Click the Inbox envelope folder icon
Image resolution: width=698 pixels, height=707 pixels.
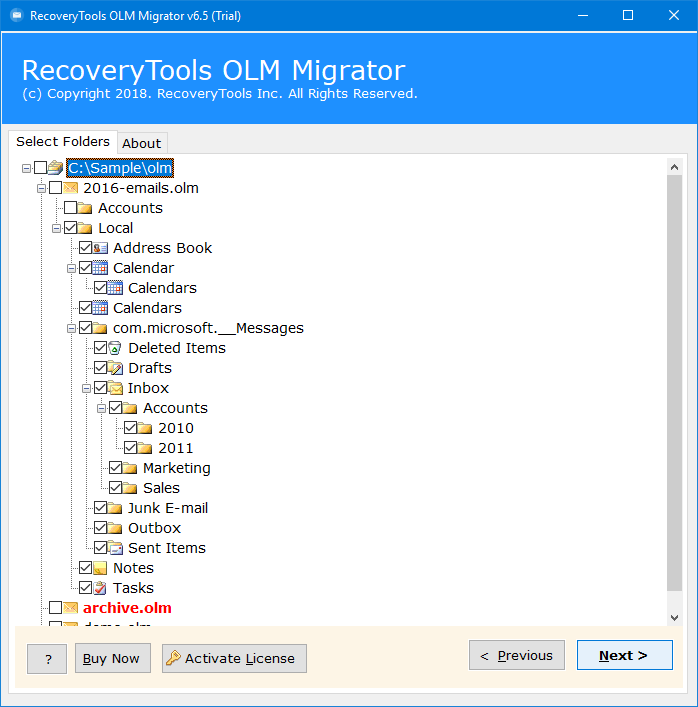115,388
